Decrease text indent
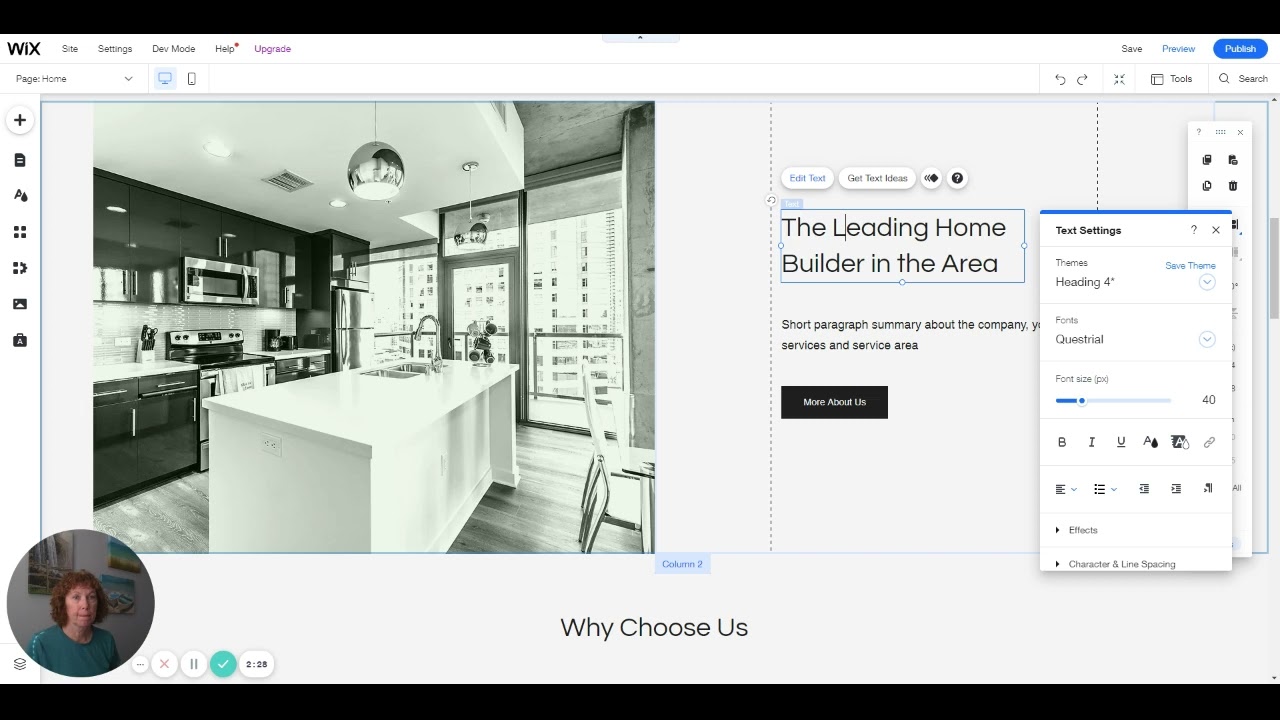This screenshot has width=1280, height=720. (x=1144, y=489)
